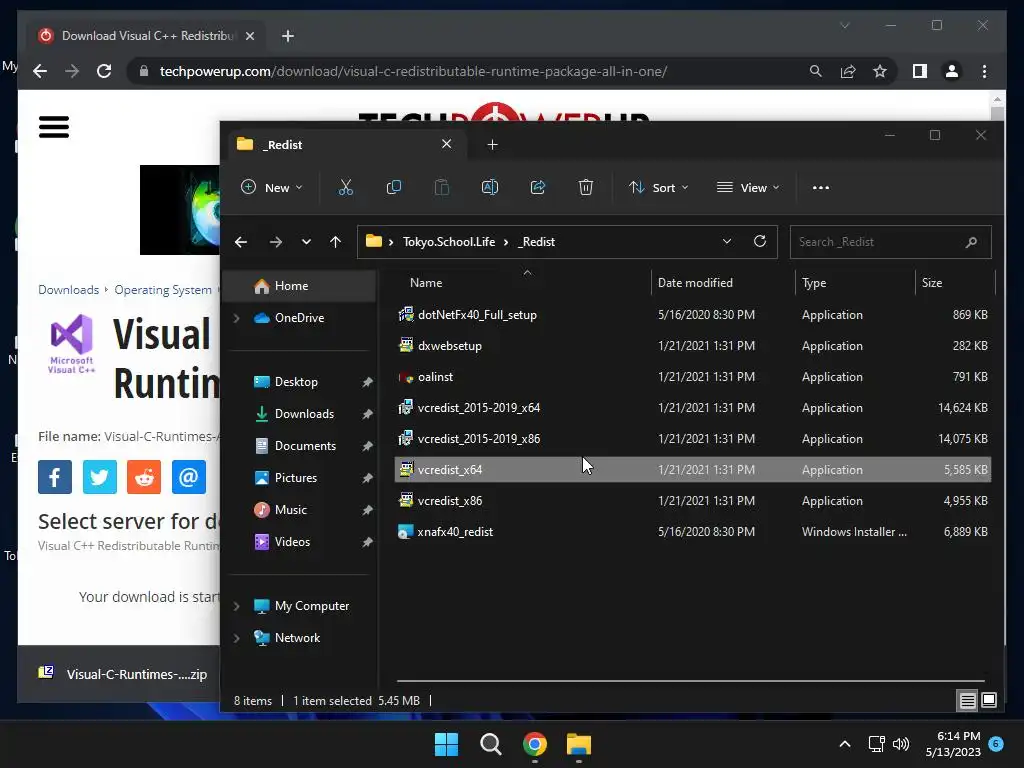Screen dimensions: 1024x768
Task: Share on Twitter icon on webpage
Action: [100, 477]
